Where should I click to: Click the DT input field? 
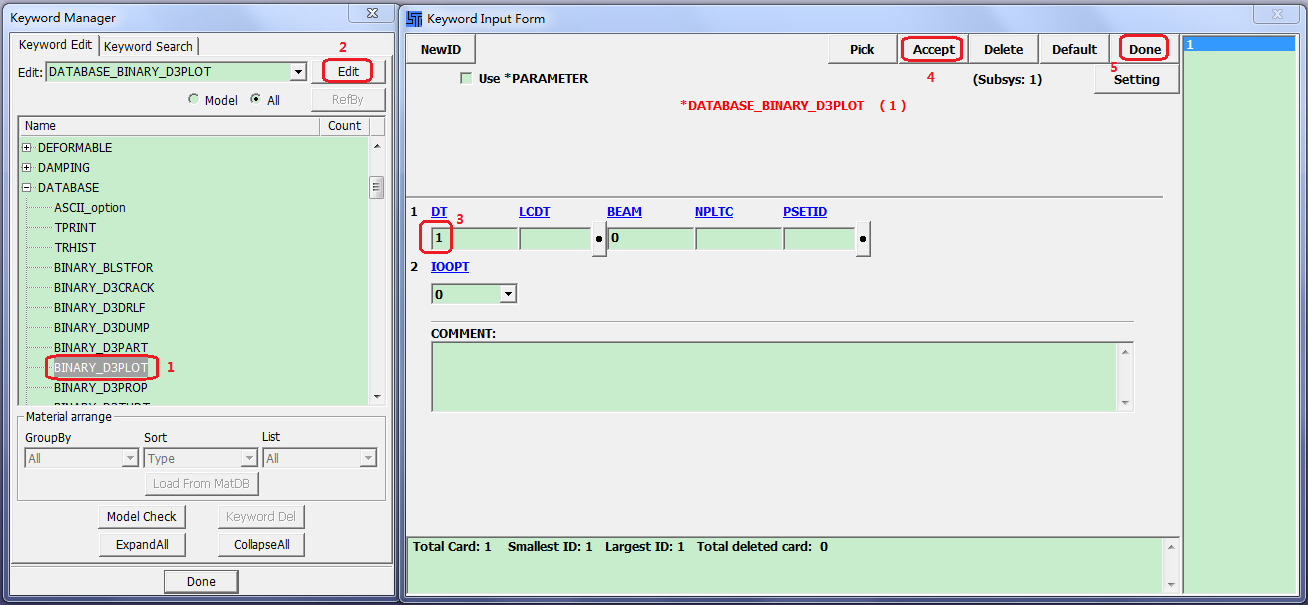pyautogui.click(x=474, y=239)
